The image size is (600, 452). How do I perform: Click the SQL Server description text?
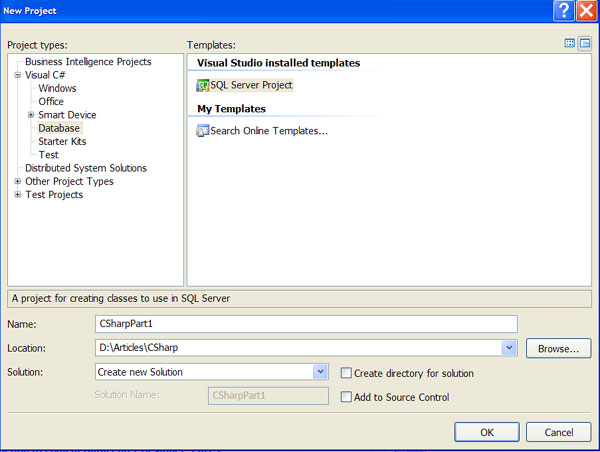121,299
